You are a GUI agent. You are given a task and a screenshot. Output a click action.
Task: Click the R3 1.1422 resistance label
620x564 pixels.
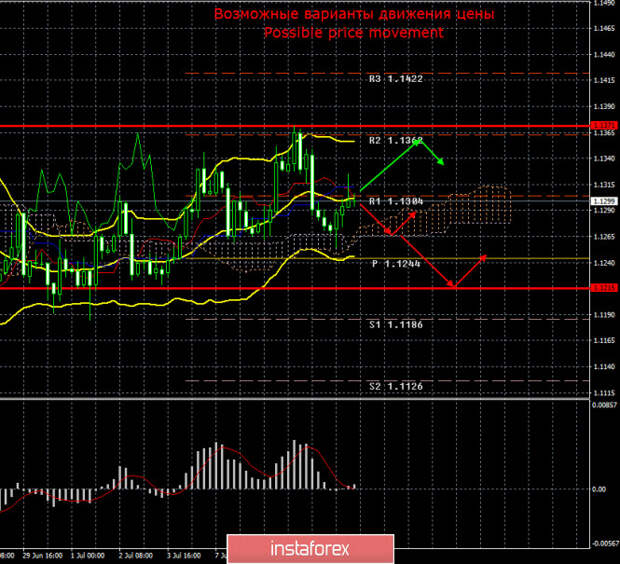click(x=396, y=79)
